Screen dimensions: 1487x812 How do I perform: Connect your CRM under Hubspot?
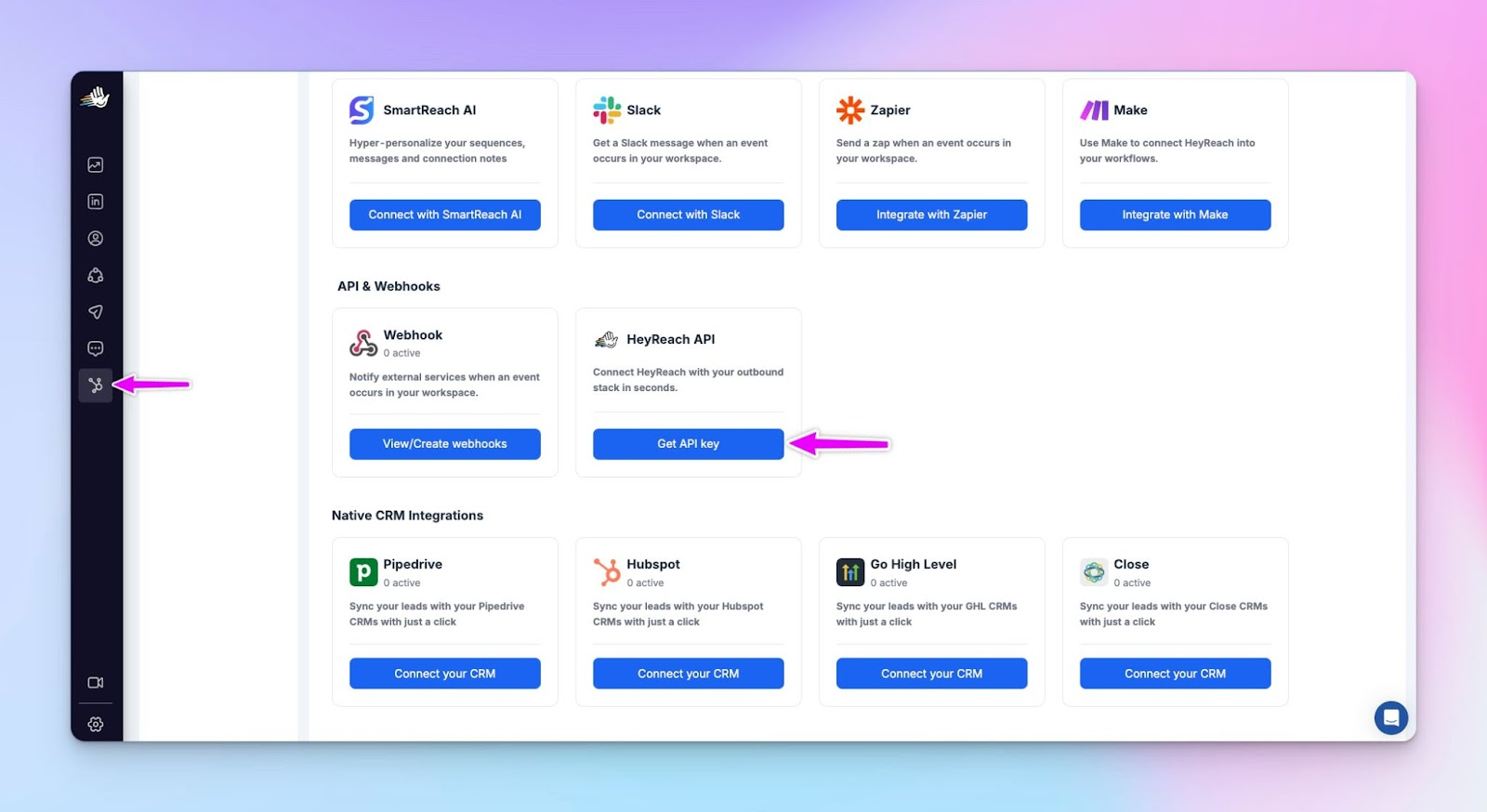click(689, 674)
